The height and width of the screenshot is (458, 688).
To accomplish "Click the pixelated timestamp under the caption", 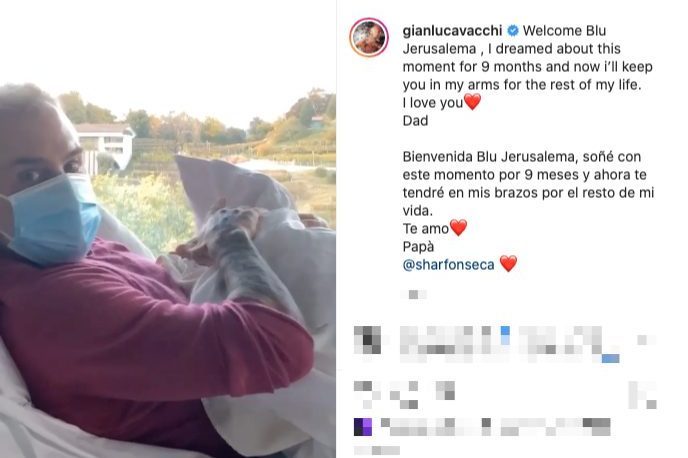I will 413,294.
